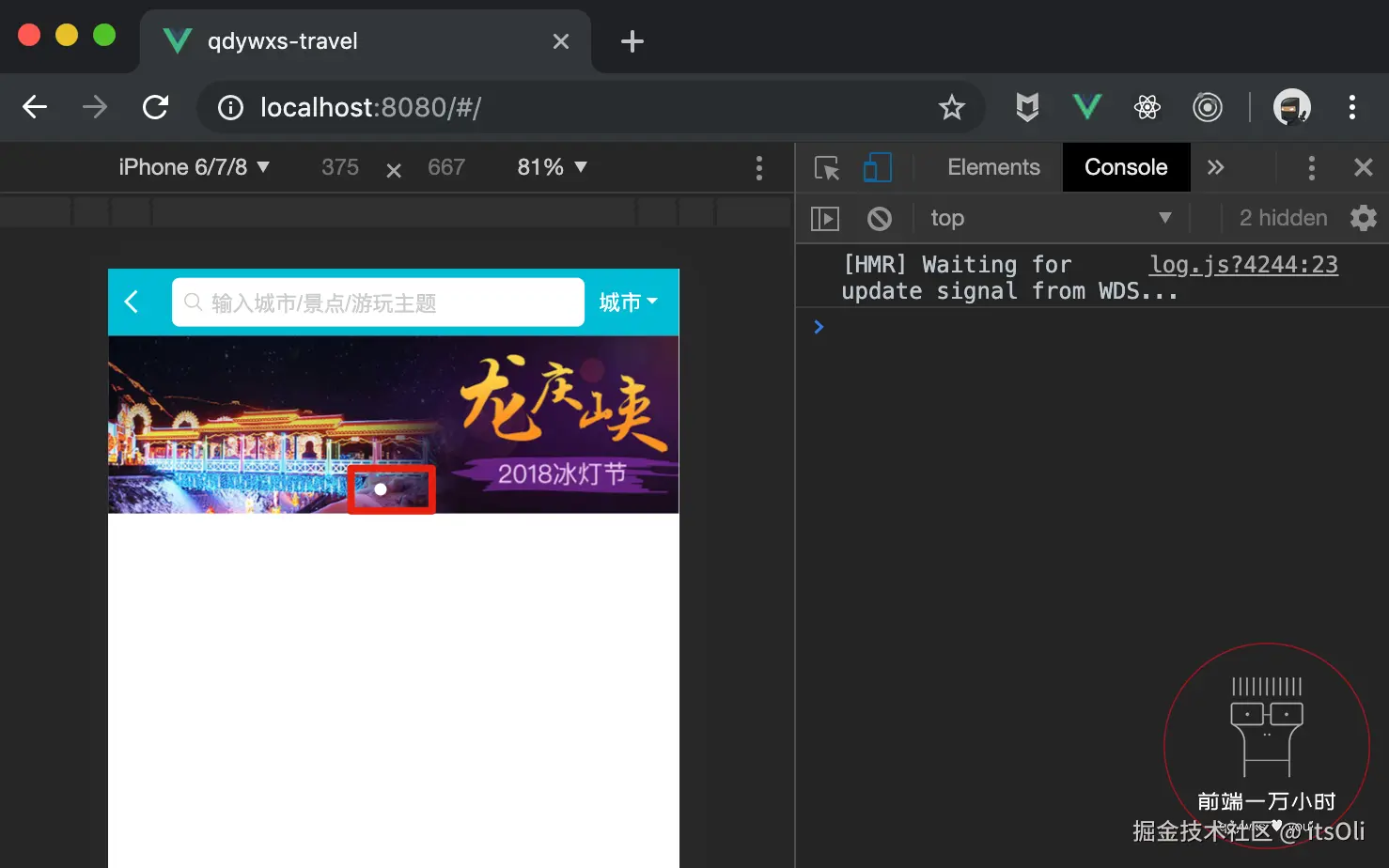1389x868 pixels.
Task: Select the qdywxs-travel tab
Action: coord(366,41)
